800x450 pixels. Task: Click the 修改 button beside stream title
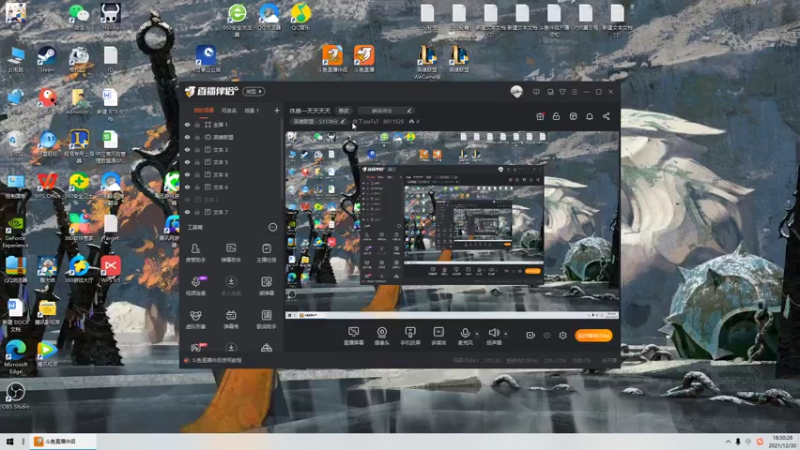tap(344, 111)
